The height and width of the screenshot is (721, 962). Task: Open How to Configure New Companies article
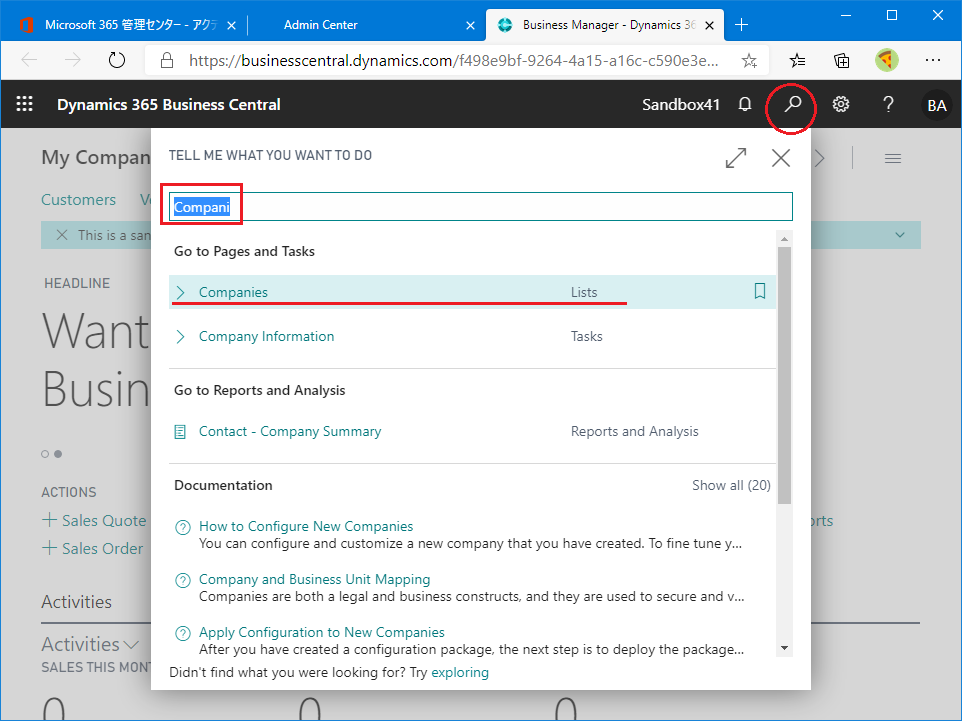click(x=306, y=526)
